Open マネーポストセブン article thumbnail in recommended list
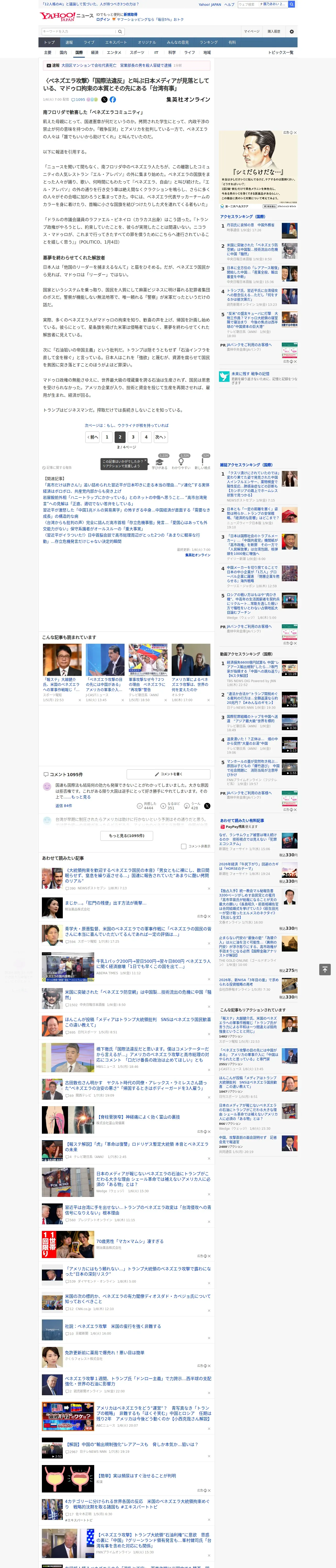Viewport: 336px width, 1568px height. (52, 879)
